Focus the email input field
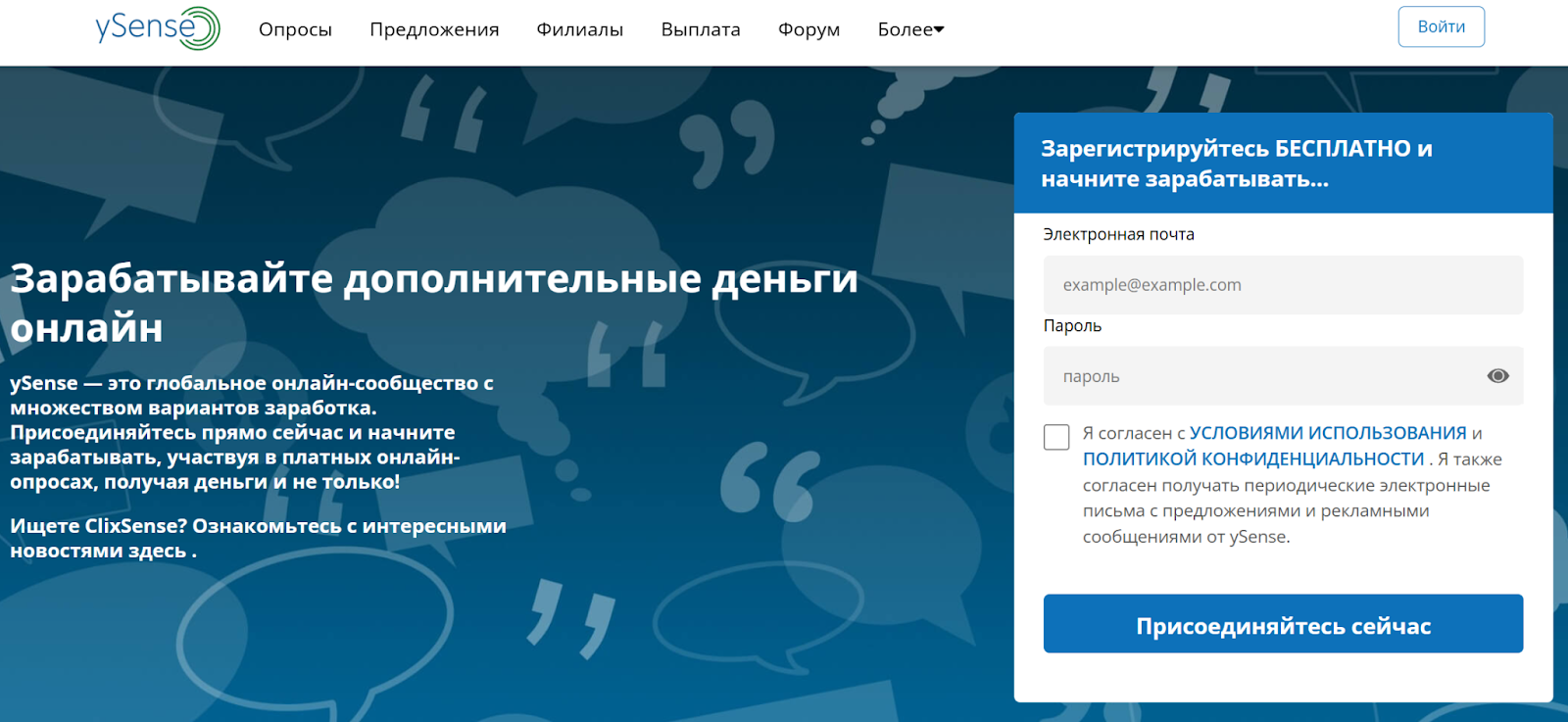 (x=1283, y=285)
